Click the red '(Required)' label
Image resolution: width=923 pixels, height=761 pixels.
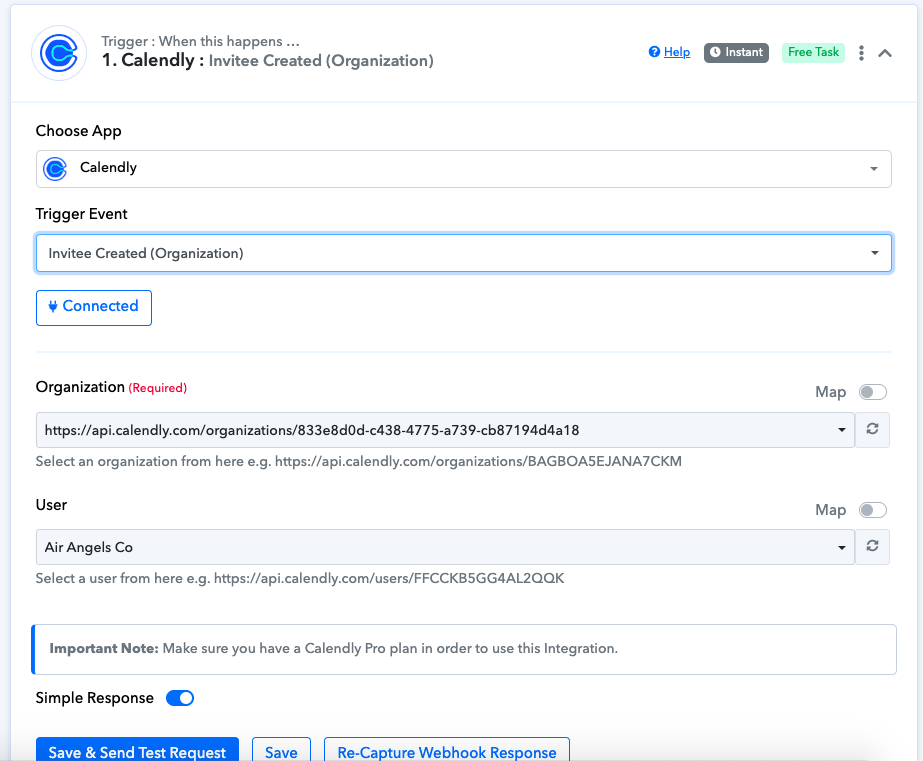pos(158,388)
